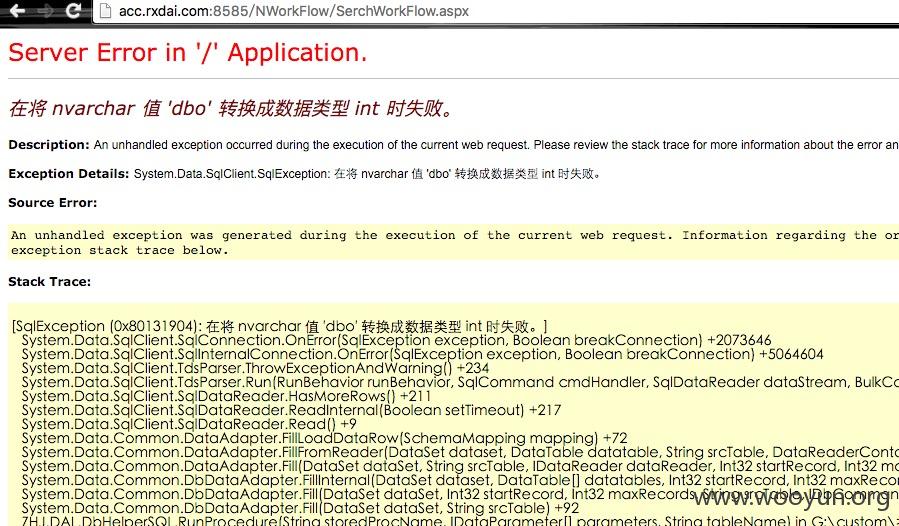The width and height of the screenshot is (899, 526).
Task: Click the page document icon in address bar
Action: coord(105,11)
